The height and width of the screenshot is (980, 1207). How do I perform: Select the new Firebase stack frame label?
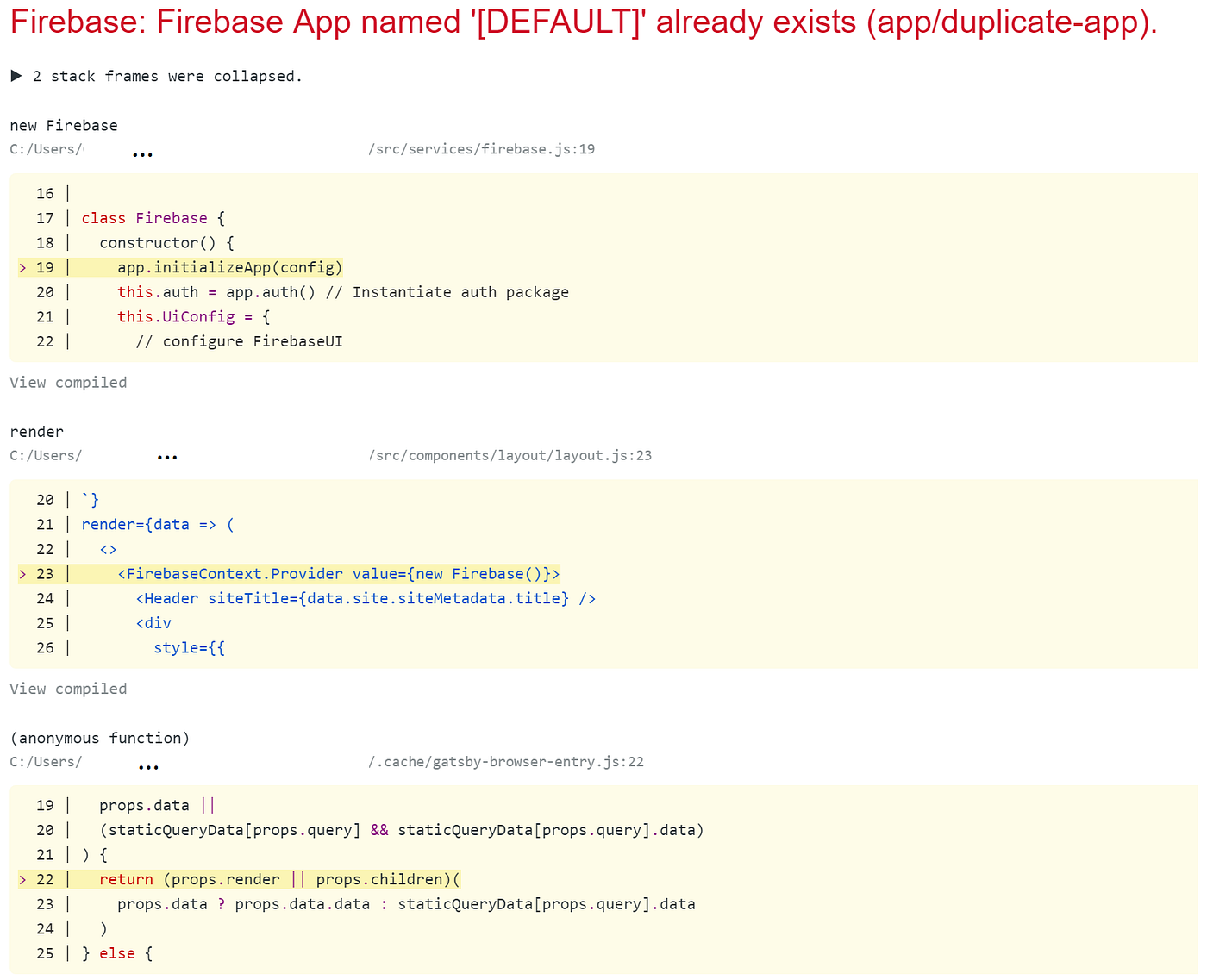click(x=63, y=125)
